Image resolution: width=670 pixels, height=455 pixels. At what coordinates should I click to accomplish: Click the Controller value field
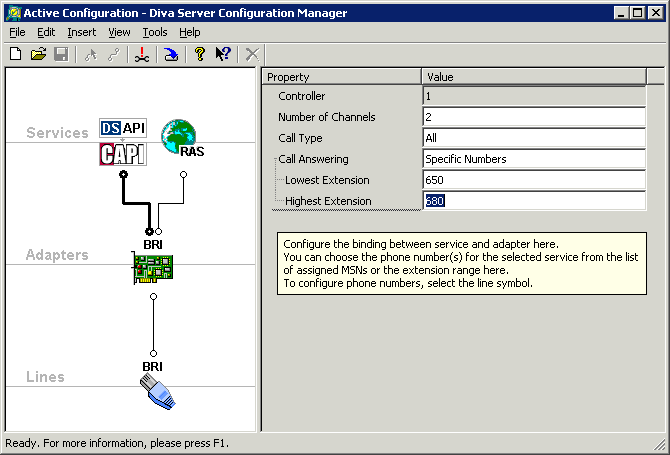point(534,96)
